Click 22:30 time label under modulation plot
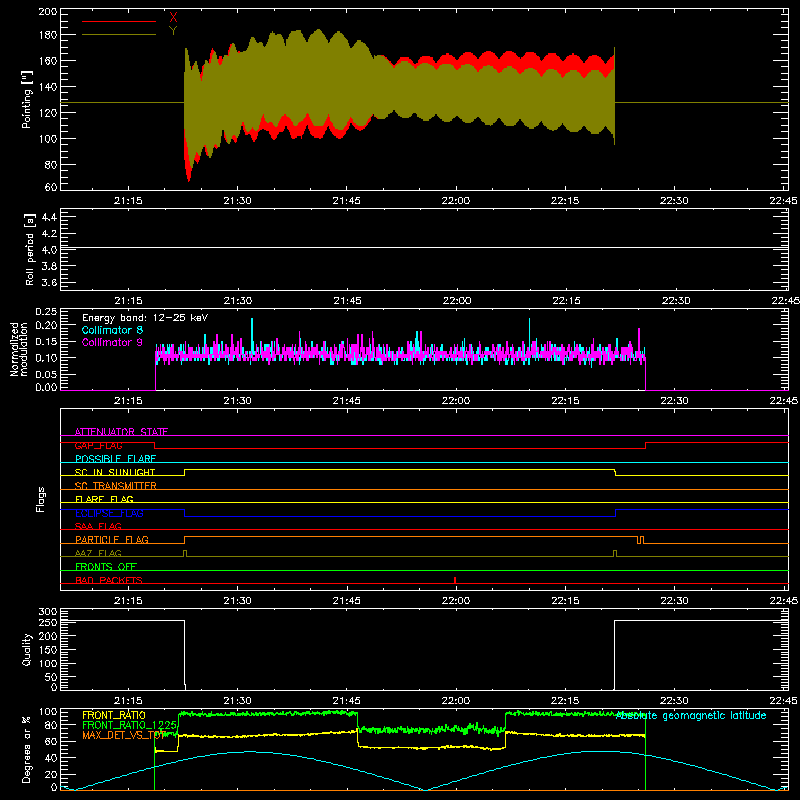This screenshot has width=800, height=800. coord(674,401)
